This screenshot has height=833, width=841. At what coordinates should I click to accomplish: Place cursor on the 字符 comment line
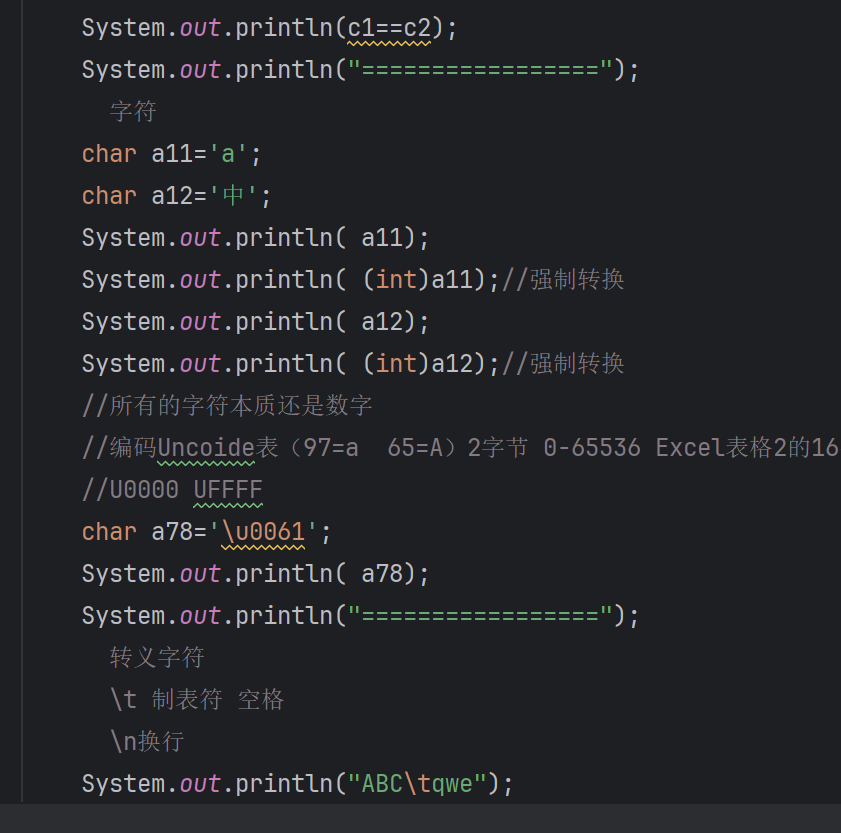(x=133, y=111)
